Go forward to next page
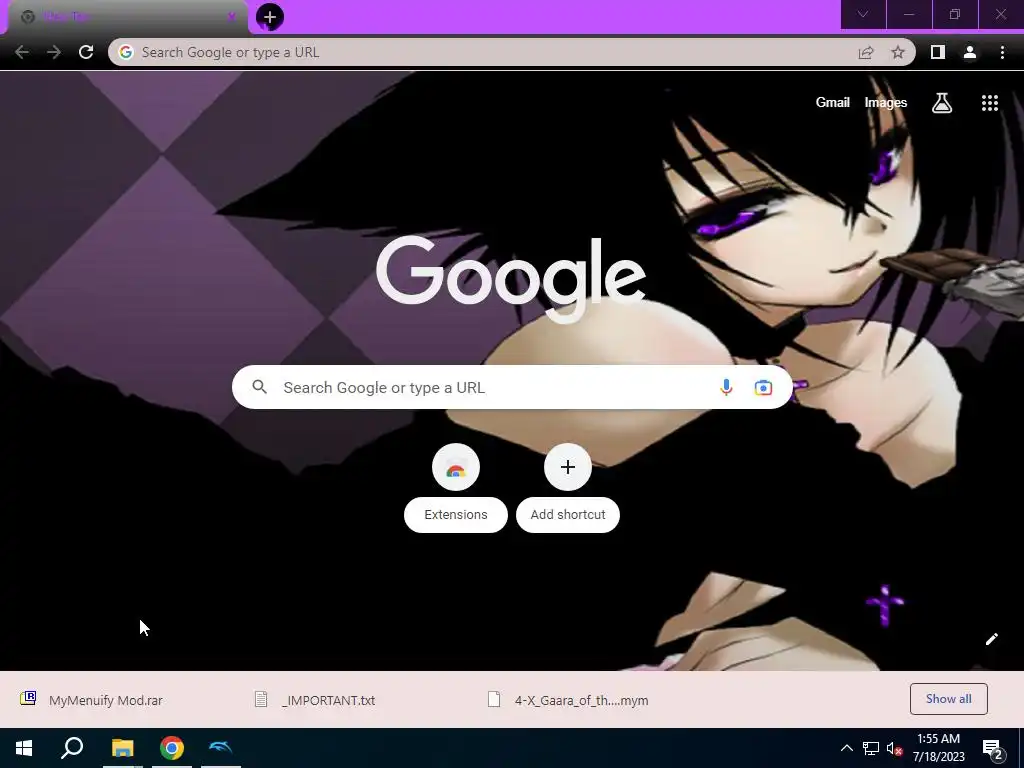The height and width of the screenshot is (768, 1024). (54, 52)
